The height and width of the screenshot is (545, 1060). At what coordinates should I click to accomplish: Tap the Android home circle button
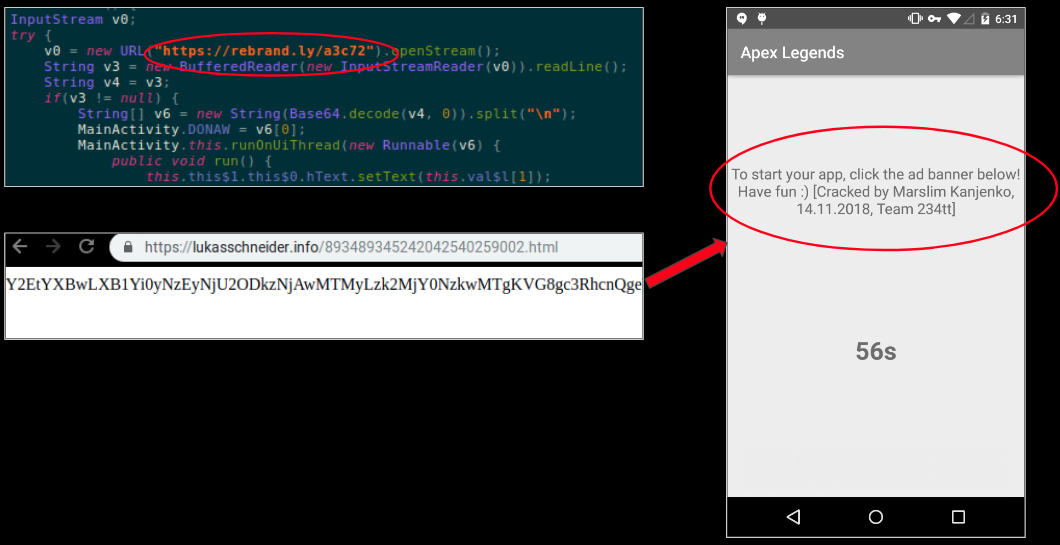(x=875, y=517)
